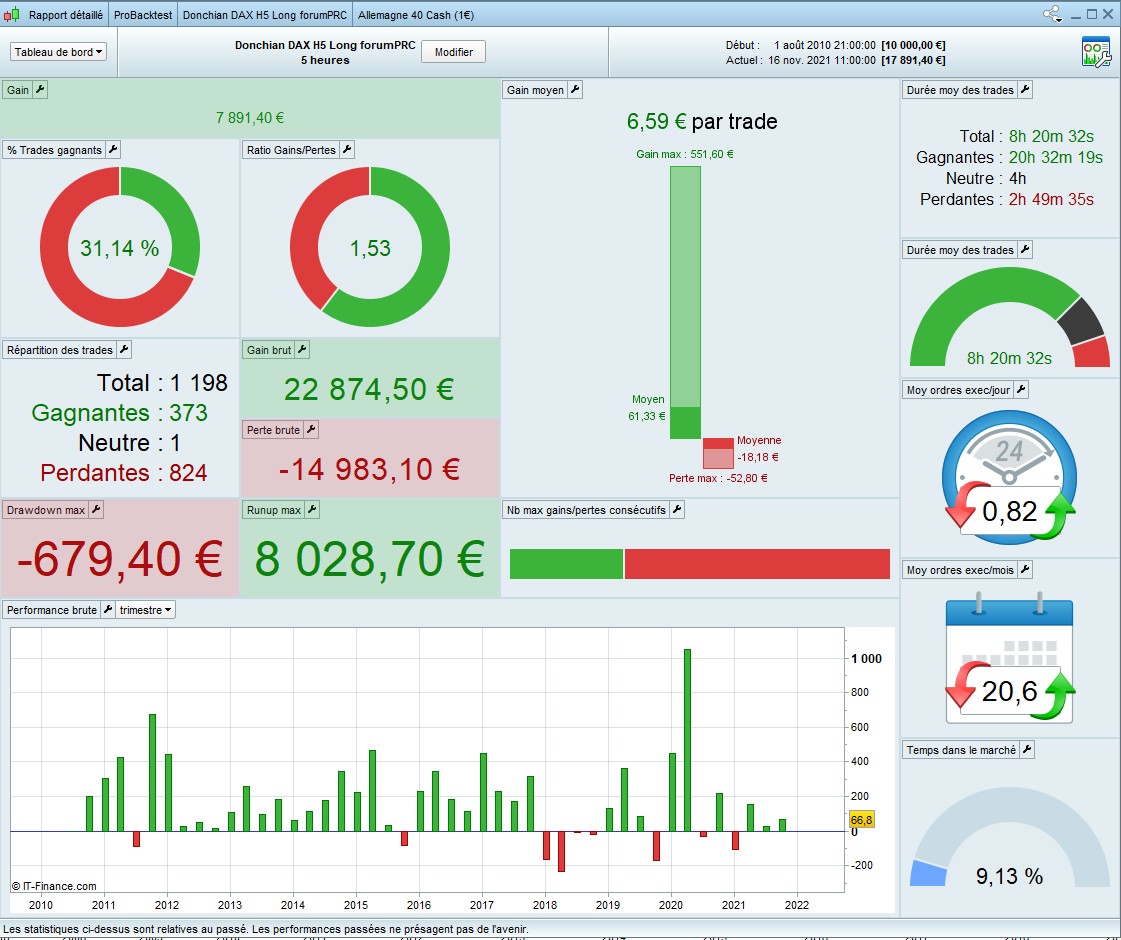The height and width of the screenshot is (940, 1121).
Task: Click the 20,6 orders per month calendar
Action: (x=1009, y=658)
